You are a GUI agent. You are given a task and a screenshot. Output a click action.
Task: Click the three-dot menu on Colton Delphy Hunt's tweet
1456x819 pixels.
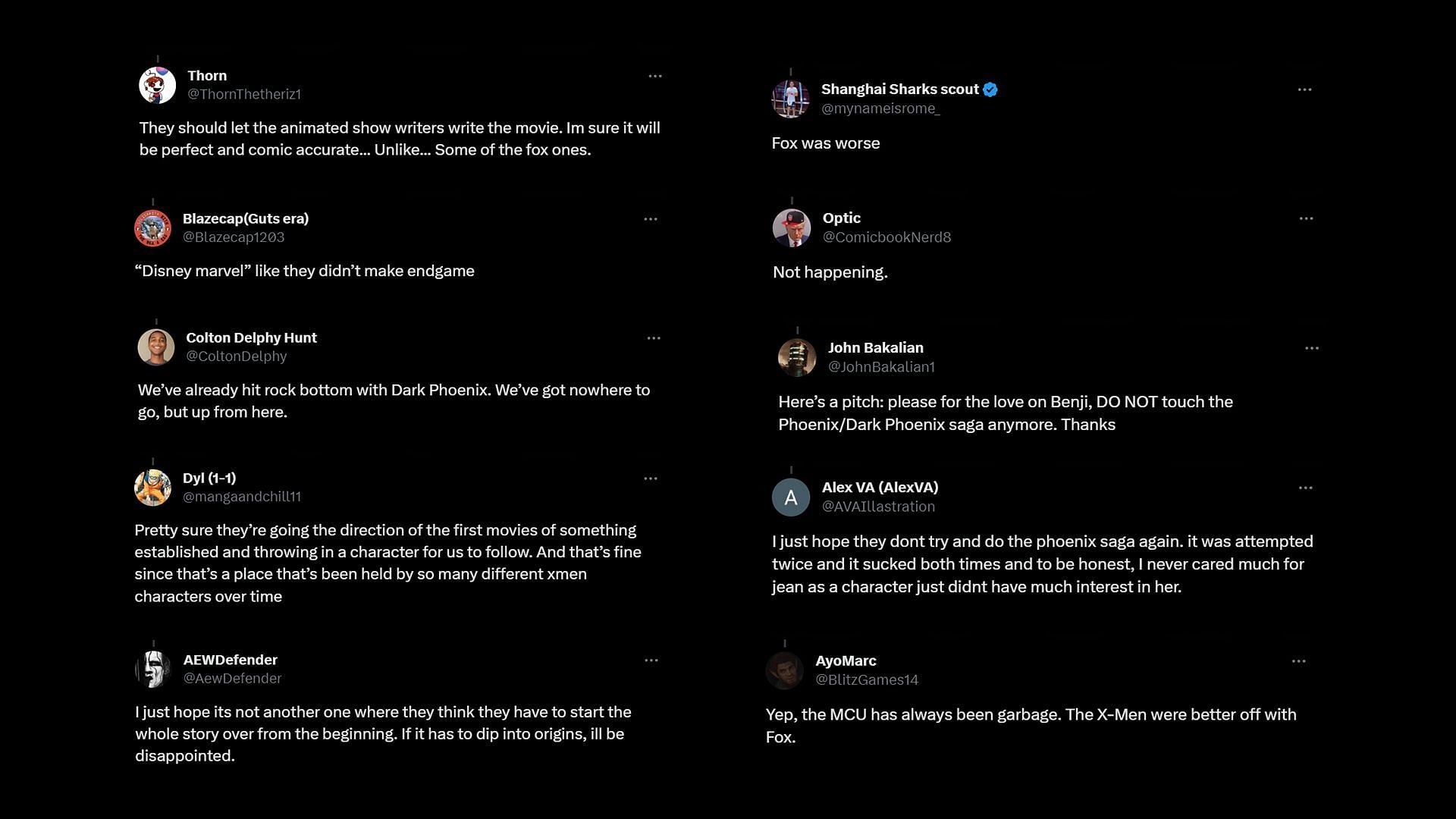[654, 338]
